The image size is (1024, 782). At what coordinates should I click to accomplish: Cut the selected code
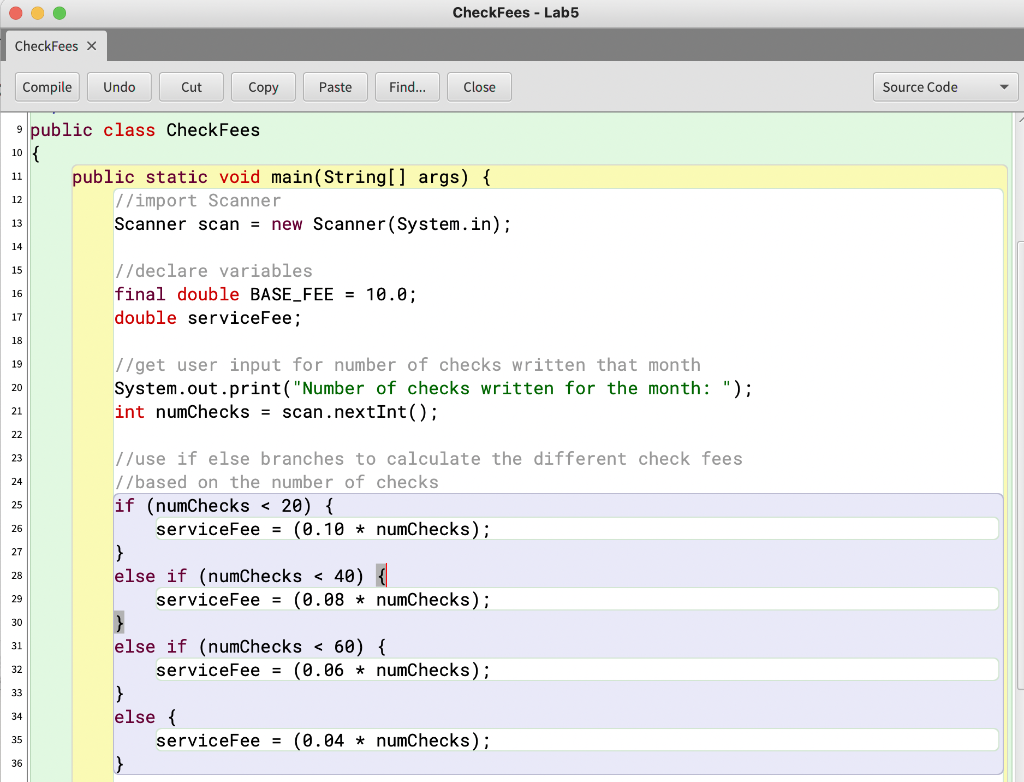tap(190, 87)
